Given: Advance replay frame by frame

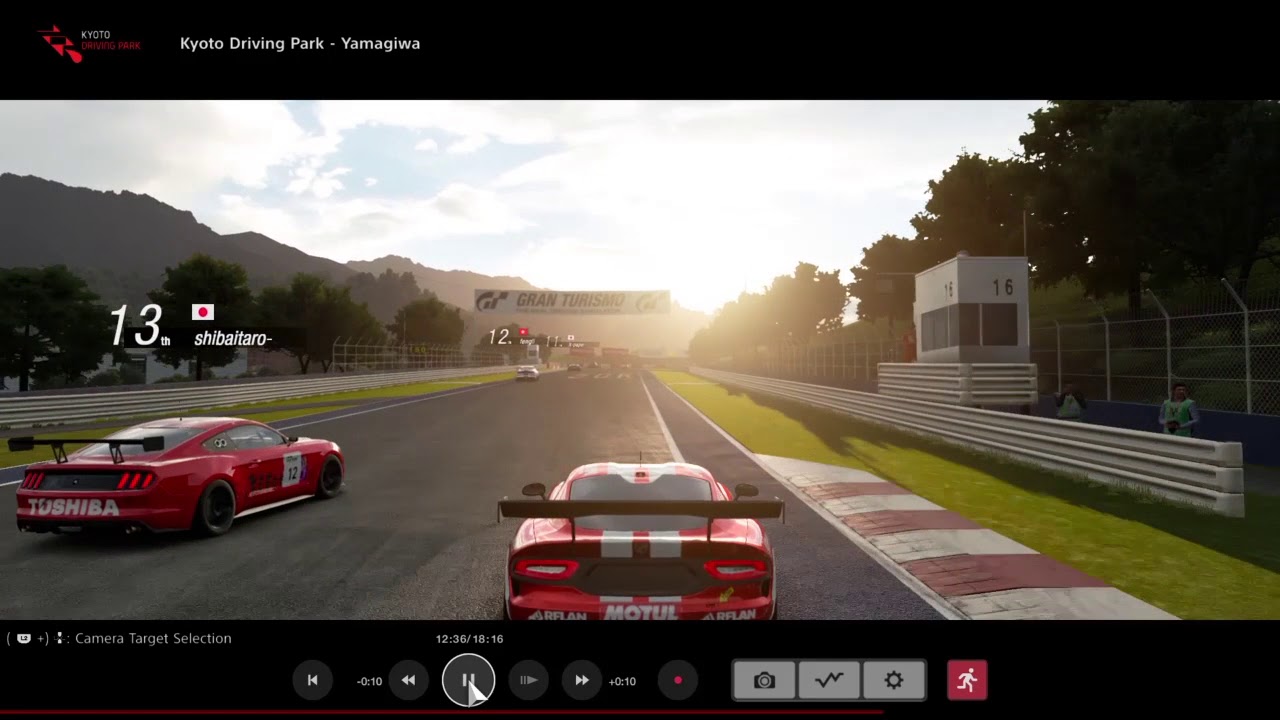Looking at the screenshot, I should pos(529,680).
